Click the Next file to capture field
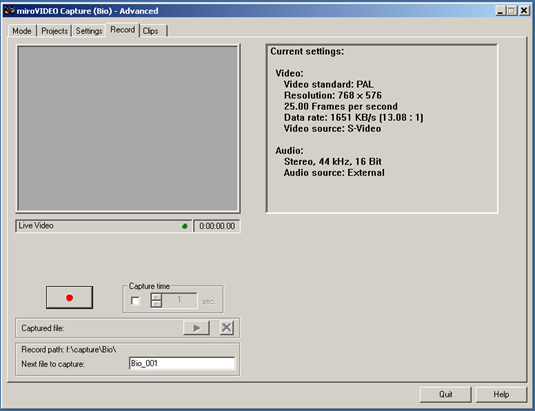Screen dimensions: 535x411 [182, 364]
